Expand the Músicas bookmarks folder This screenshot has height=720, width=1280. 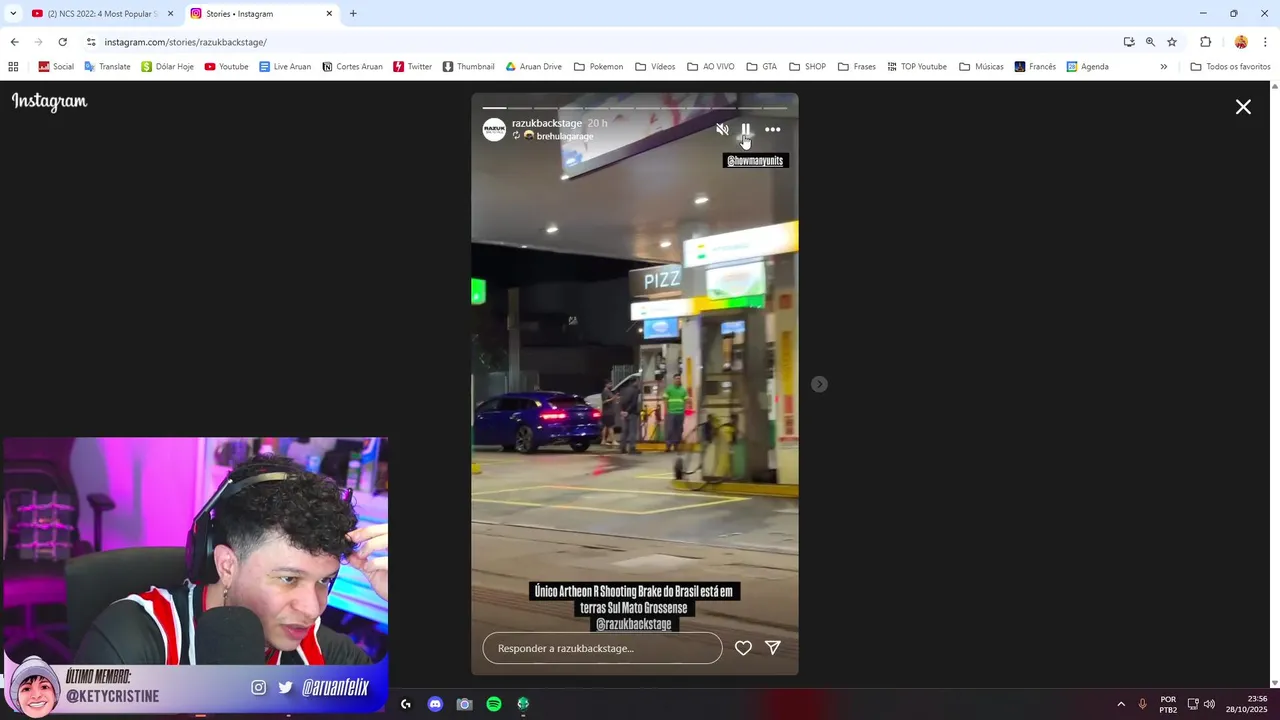[x=981, y=67]
